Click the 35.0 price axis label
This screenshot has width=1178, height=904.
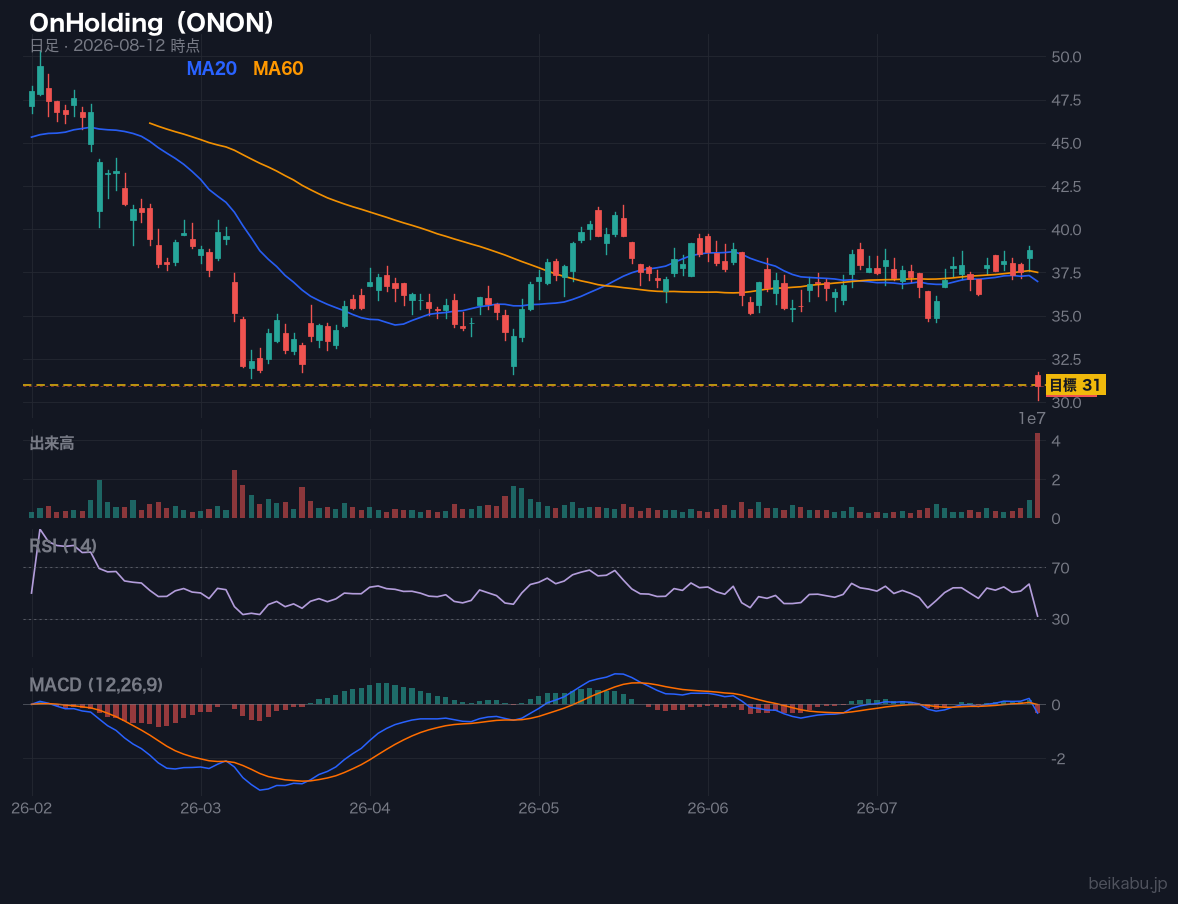1067,316
